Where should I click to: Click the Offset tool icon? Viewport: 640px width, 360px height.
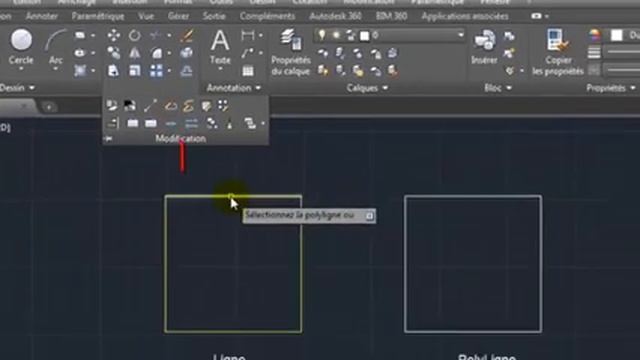(187, 71)
